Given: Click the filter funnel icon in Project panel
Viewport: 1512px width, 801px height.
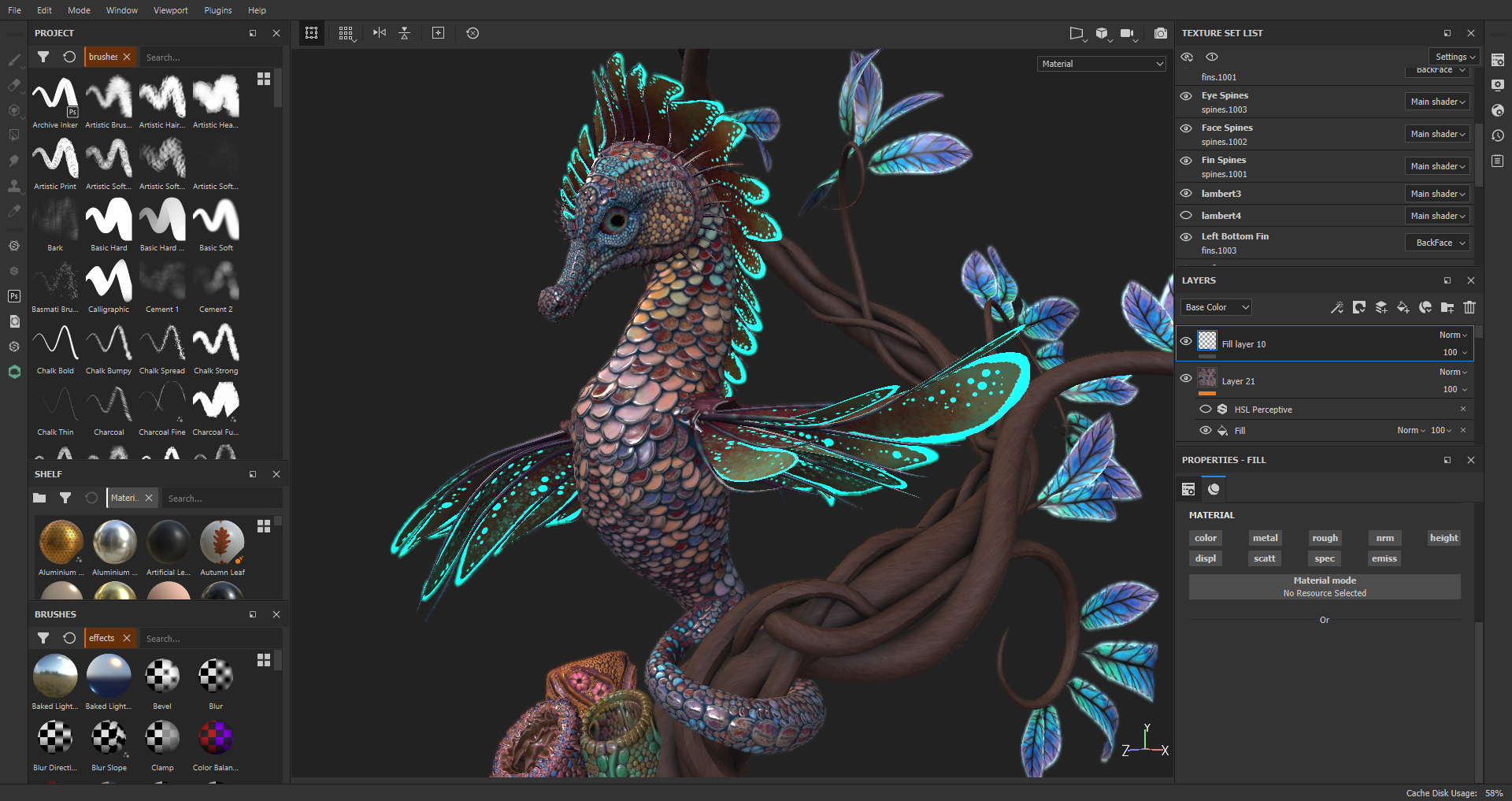Looking at the screenshot, I should 43,57.
